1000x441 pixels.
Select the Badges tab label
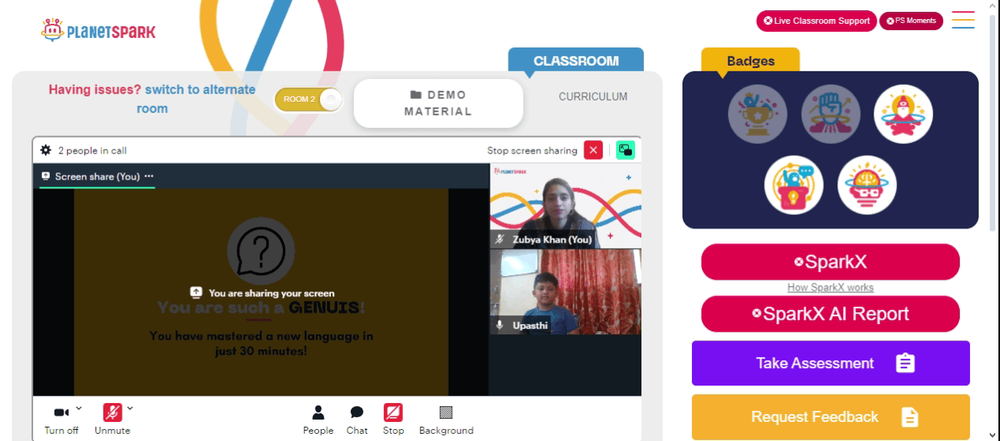pos(751,61)
